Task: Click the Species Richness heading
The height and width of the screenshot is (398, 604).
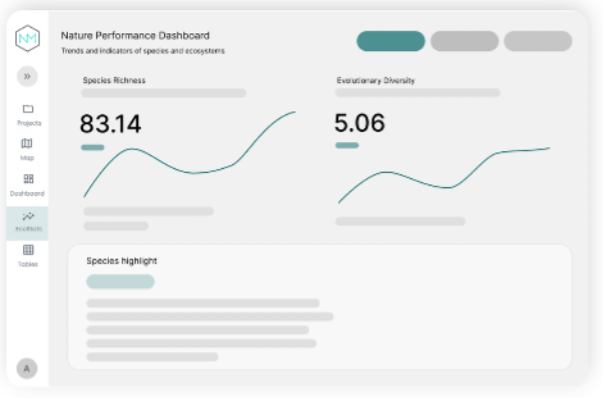Action: pyautogui.click(x=114, y=80)
